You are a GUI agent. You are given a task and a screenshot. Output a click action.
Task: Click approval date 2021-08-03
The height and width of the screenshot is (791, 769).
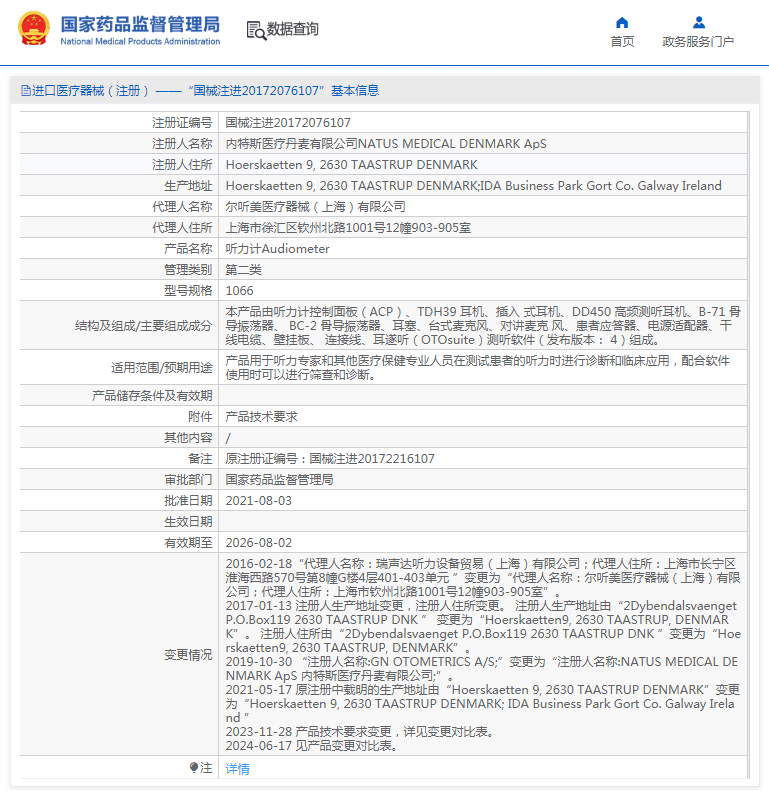click(x=258, y=500)
